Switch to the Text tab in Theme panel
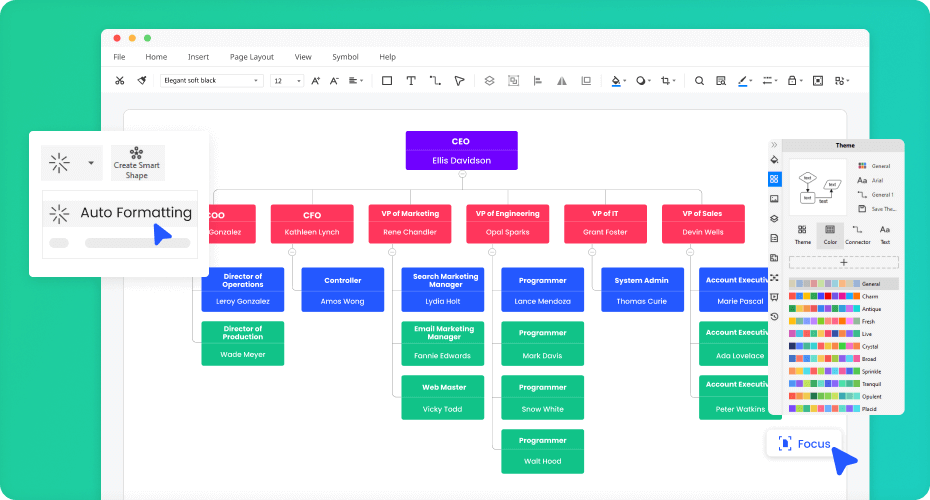 (x=885, y=235)
